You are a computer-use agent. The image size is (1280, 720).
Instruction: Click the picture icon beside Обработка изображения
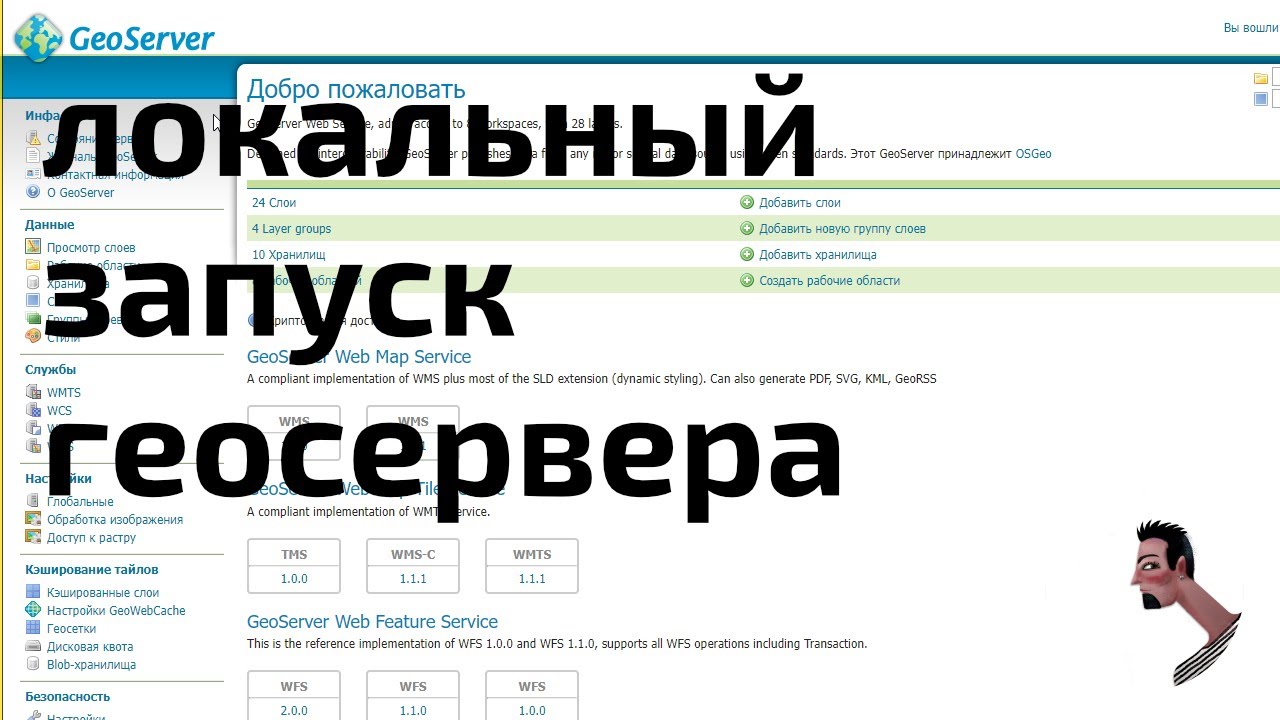(33, 519)
